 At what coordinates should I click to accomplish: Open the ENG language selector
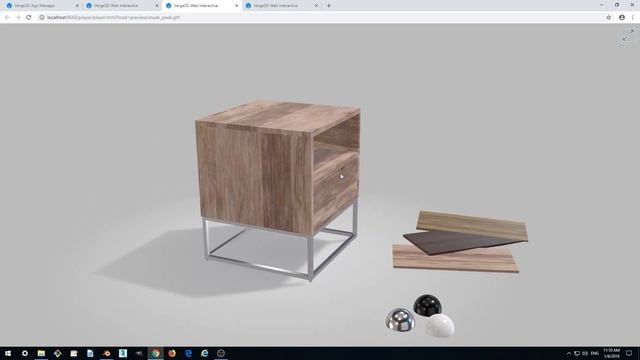click(x=595, y=353)
